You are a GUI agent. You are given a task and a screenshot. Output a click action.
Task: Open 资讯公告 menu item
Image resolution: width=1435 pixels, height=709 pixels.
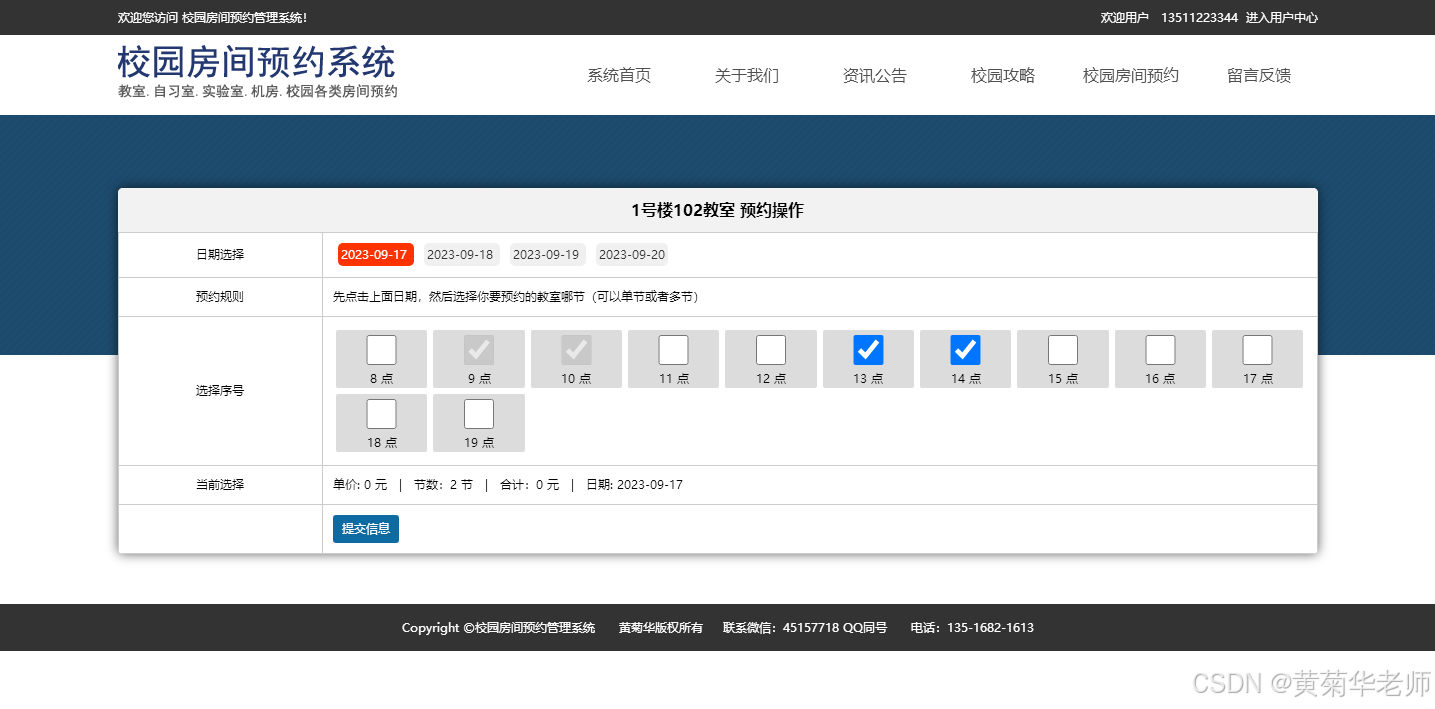[x=875, y=76]
